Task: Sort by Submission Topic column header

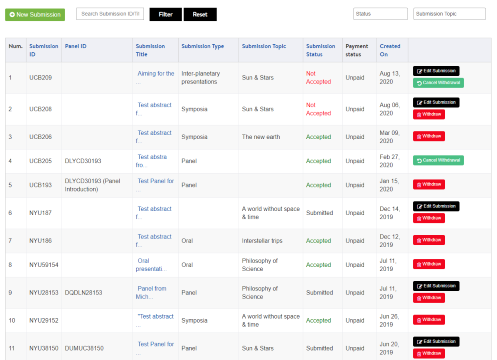Action: point(264,46)
